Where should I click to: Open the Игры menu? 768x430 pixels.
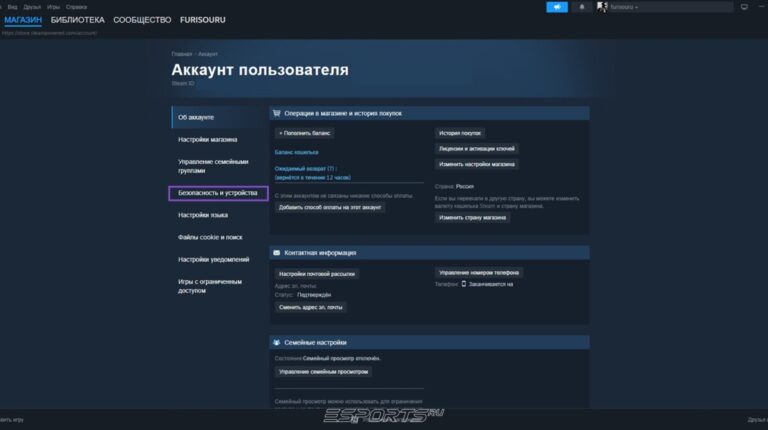pyautogui.click(x=53, y=7)
